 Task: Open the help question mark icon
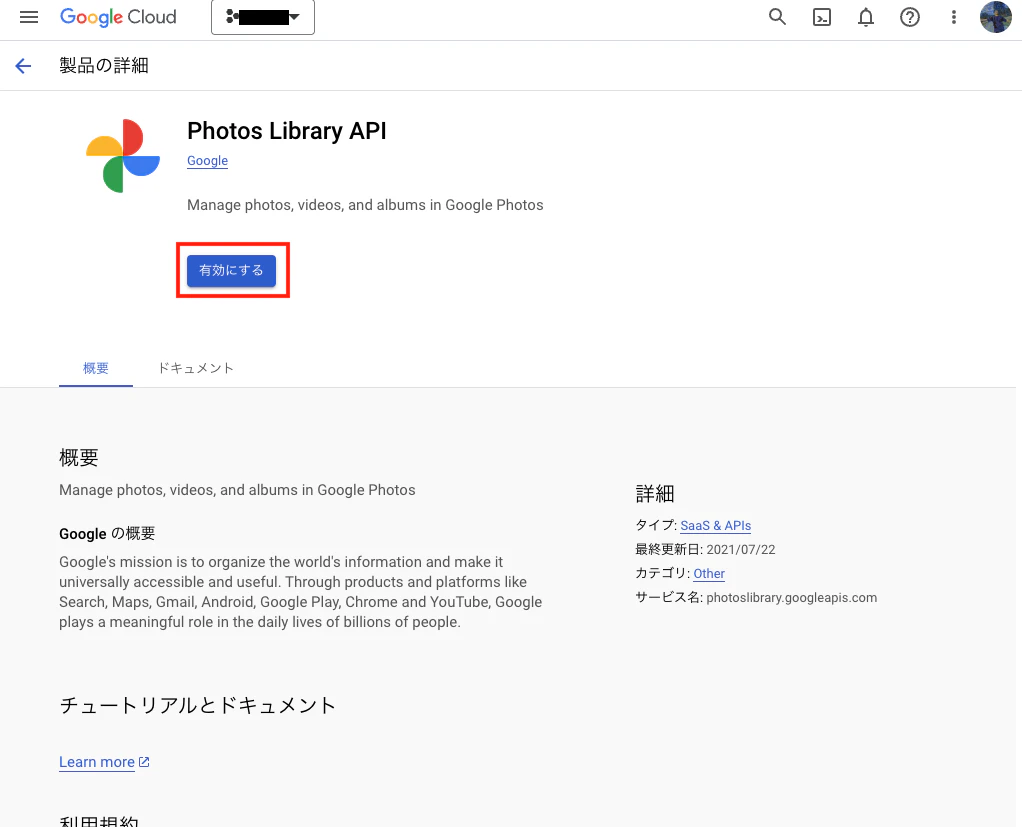point(910,17)
